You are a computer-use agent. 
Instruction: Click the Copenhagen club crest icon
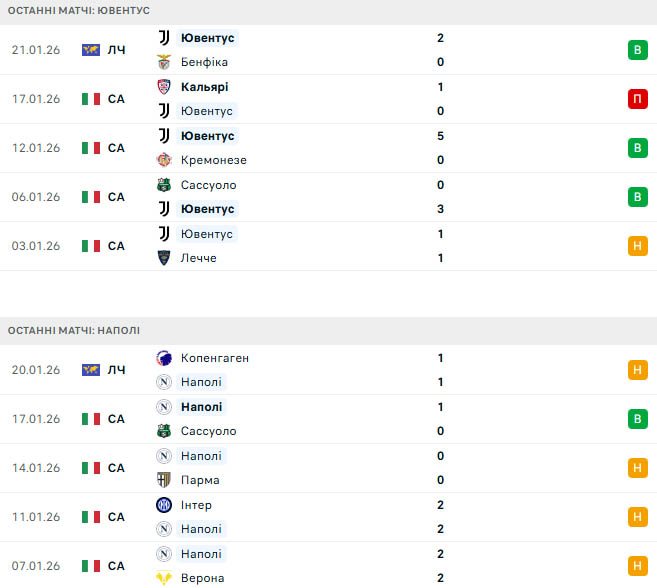click(164, 358)
